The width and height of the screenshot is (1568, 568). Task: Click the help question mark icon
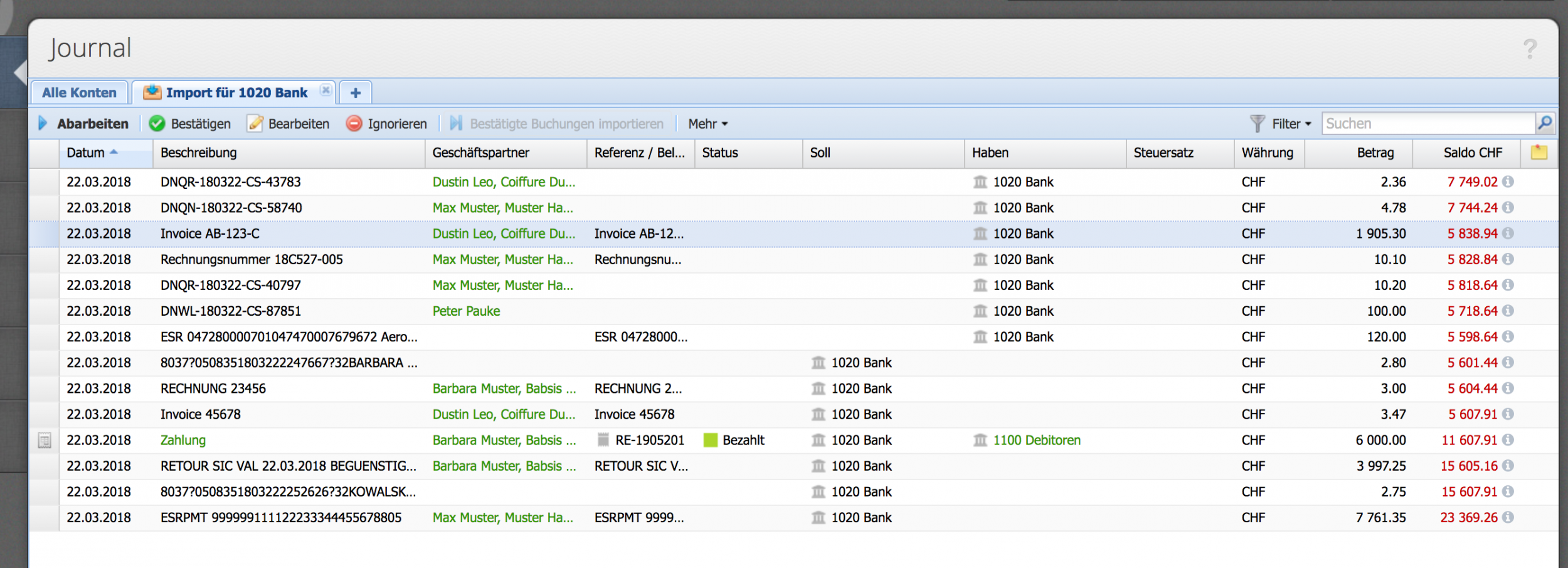[1530, 49]
